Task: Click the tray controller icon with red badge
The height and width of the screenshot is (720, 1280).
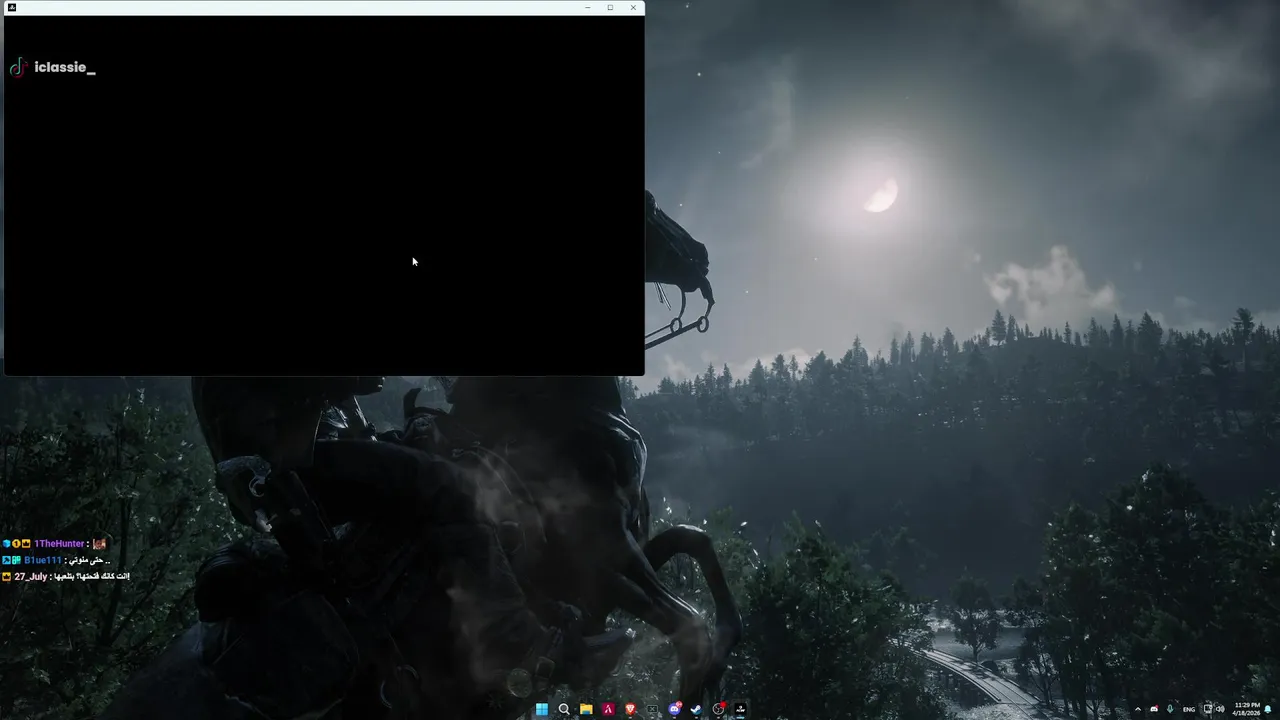Action: [x=1154, y=709]
